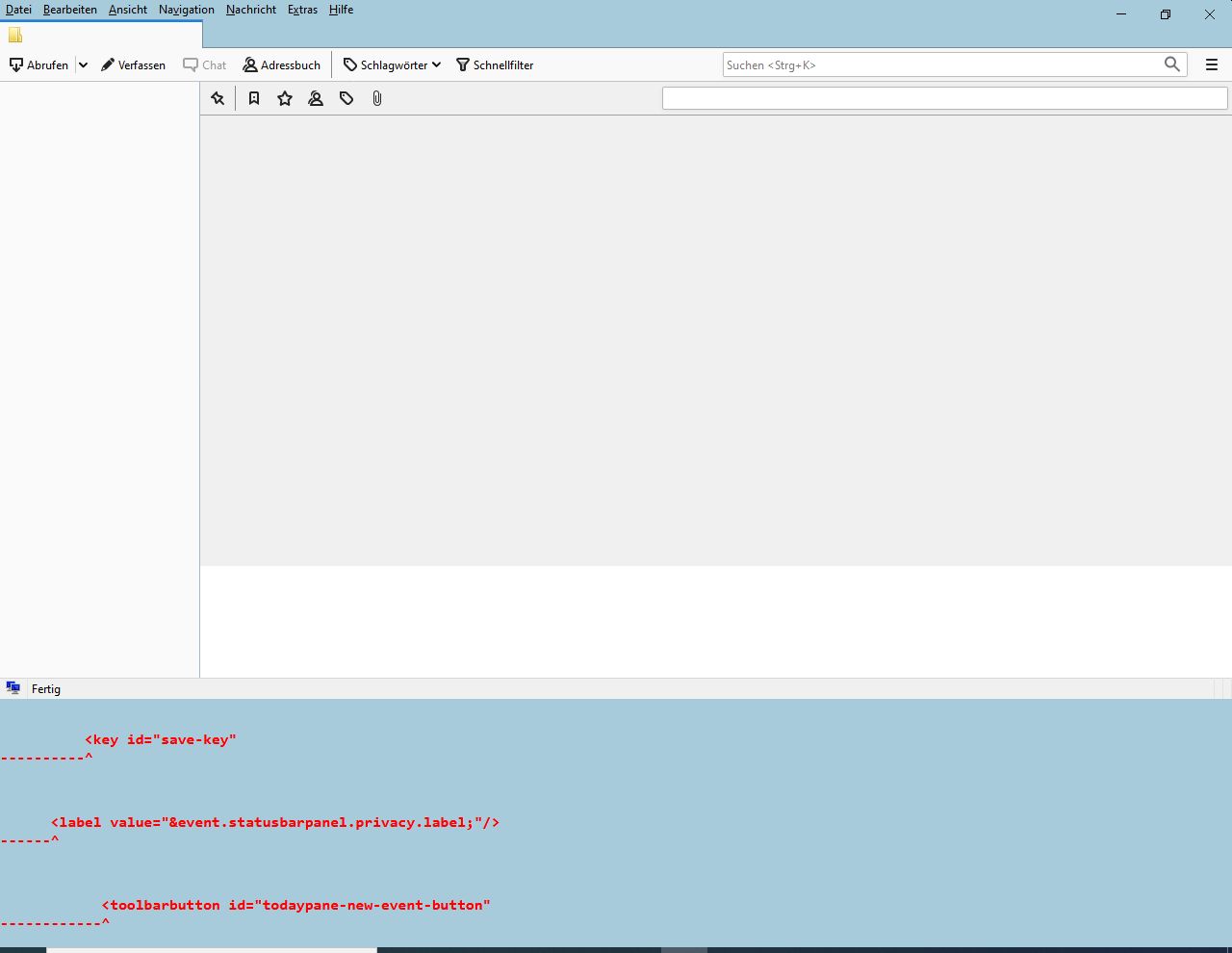Select the folder tab in tab strip
Screen dimensions: 1232x953
pos(101,35)
